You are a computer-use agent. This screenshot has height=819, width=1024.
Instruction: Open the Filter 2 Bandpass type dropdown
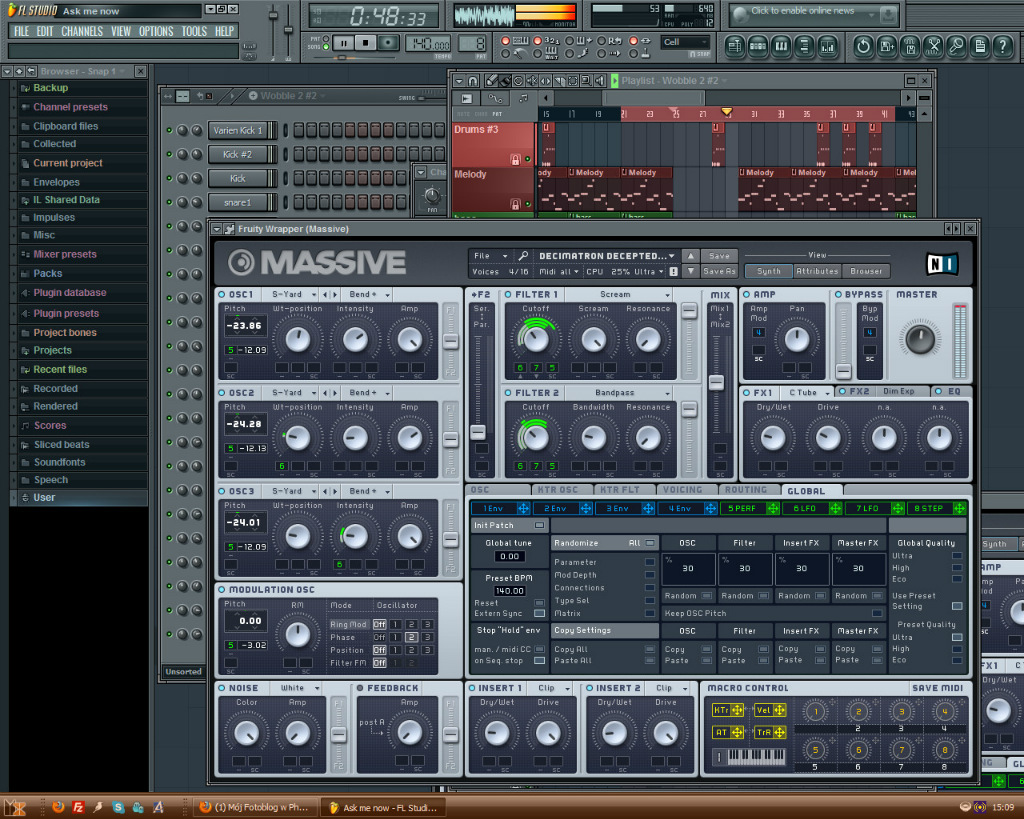click(x=618, y=393)
